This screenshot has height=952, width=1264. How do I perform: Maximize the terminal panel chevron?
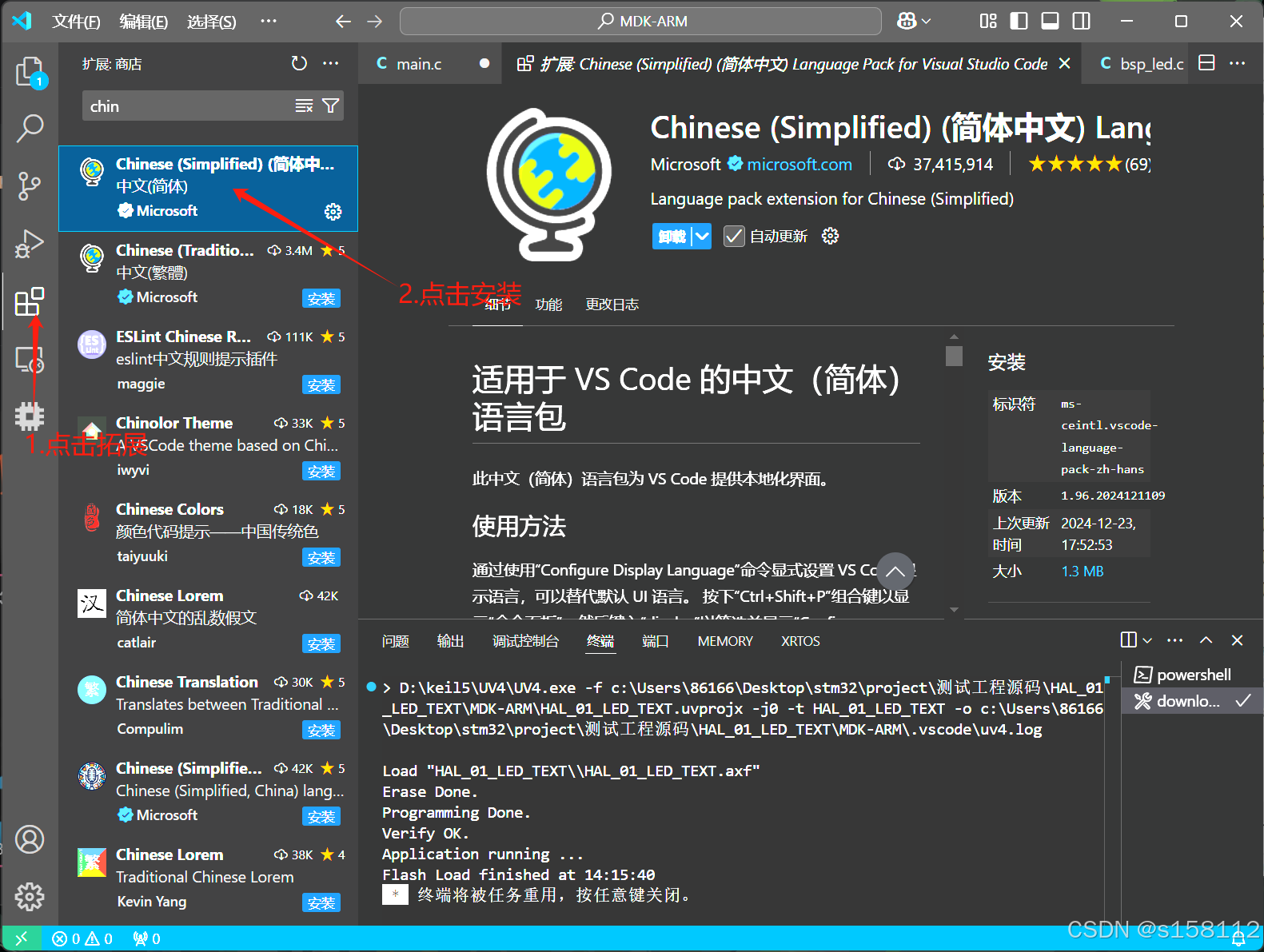(x=1206, y=640)
